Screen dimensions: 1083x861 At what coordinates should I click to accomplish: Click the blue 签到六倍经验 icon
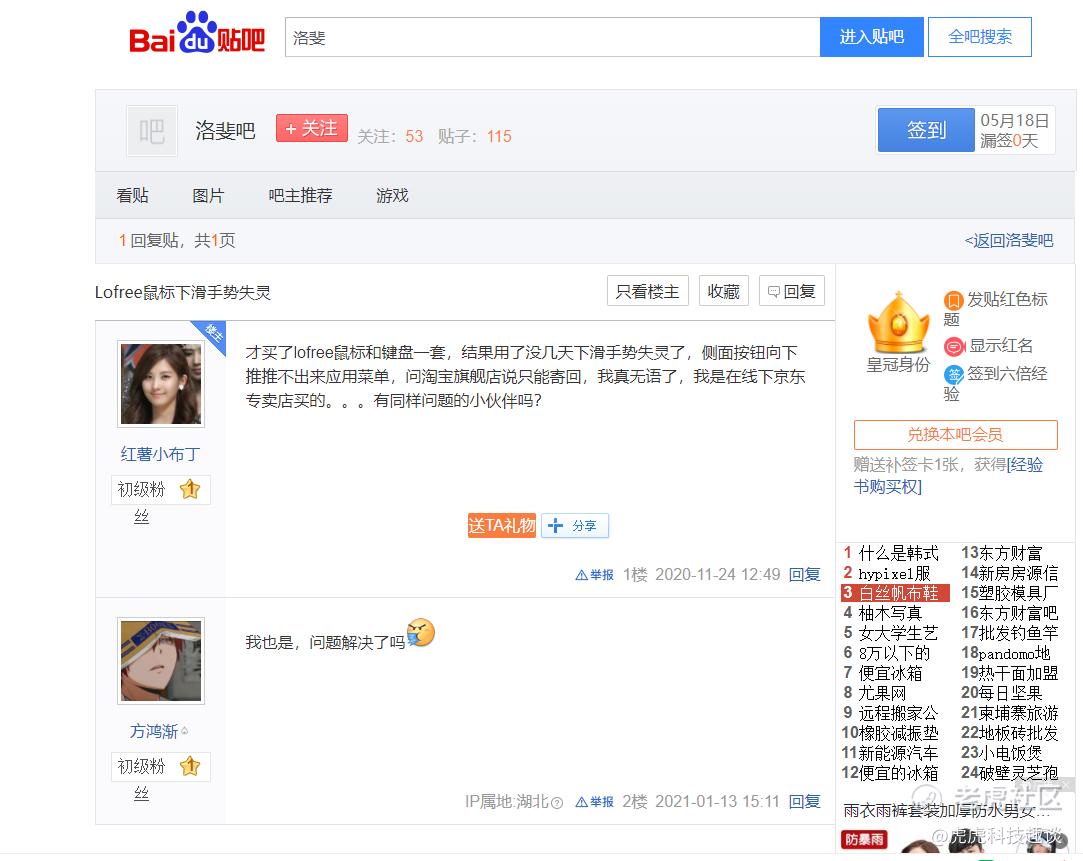click(953, 375)
